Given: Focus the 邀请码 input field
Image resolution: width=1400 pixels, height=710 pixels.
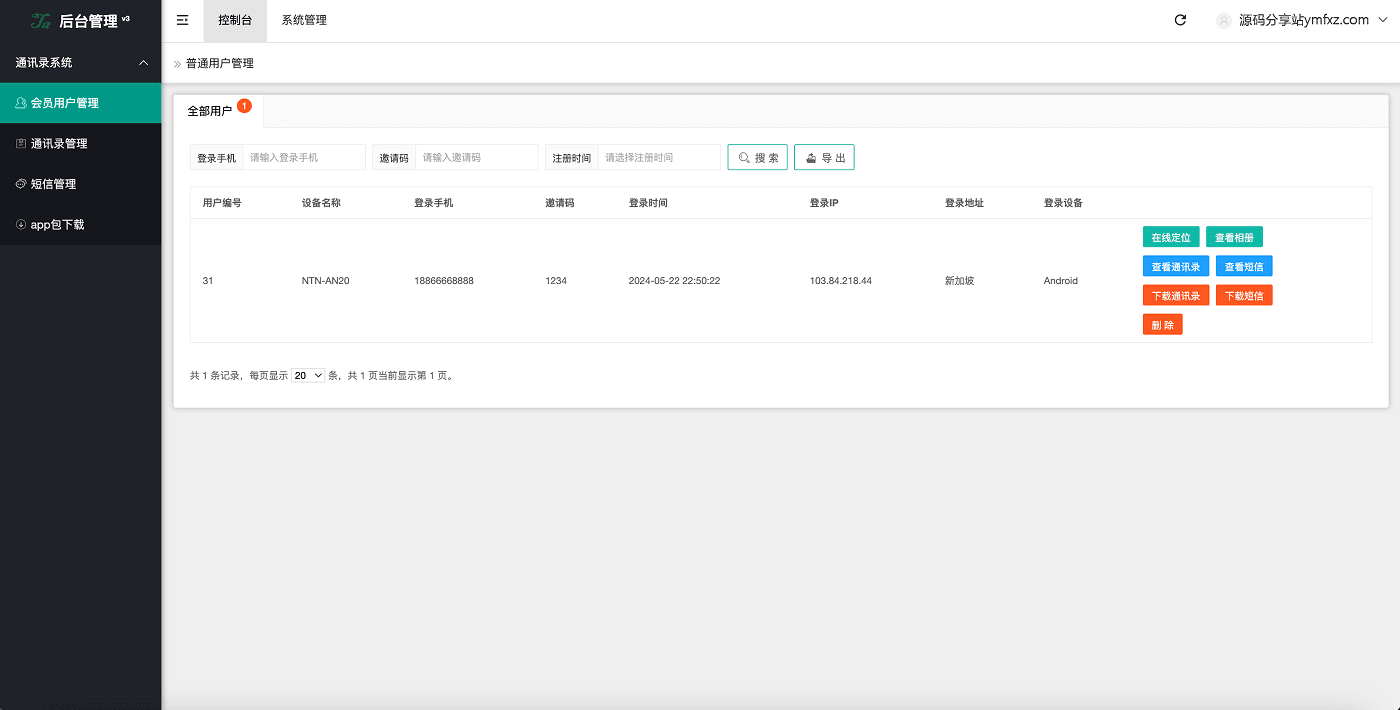Looking at the screenshot, I should click(477, 157).
